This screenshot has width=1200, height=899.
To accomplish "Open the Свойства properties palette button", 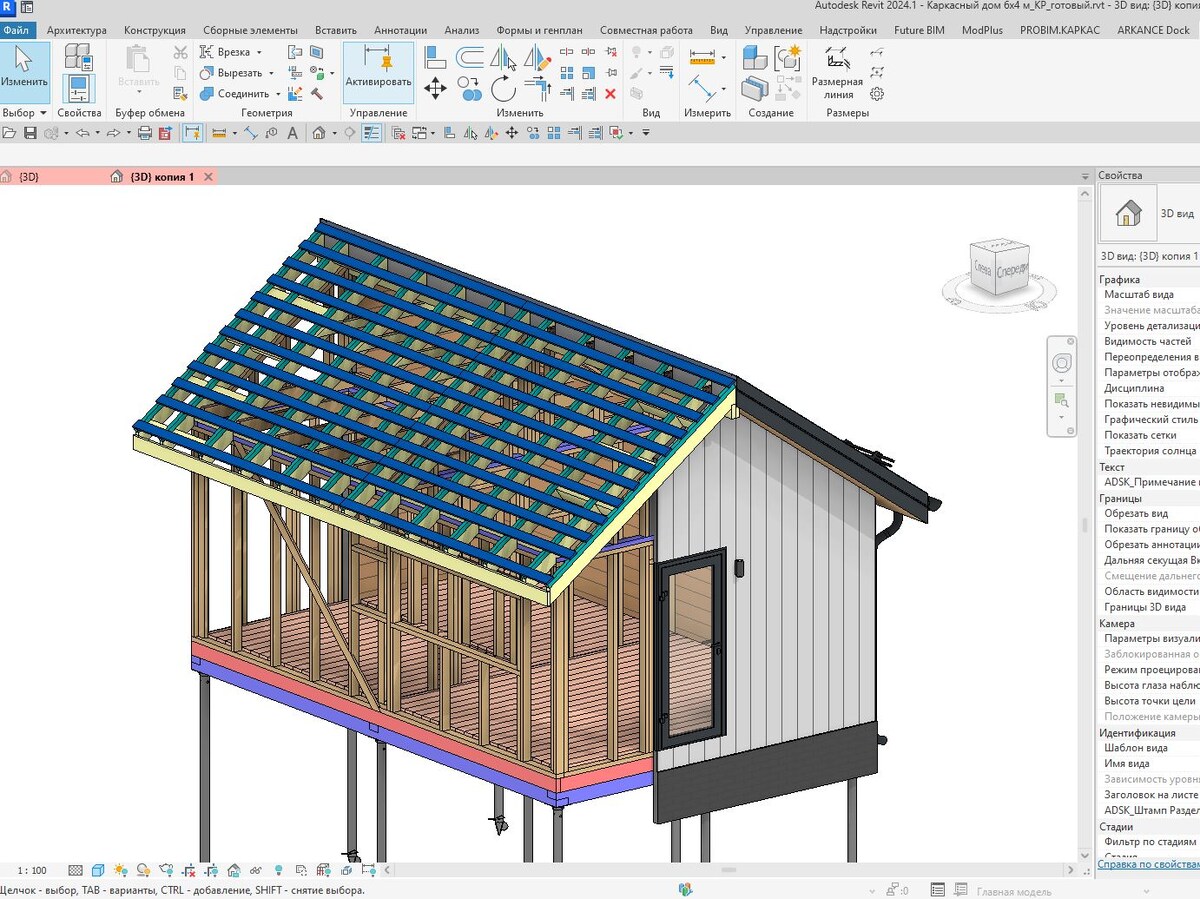I will tap(79, 73).
